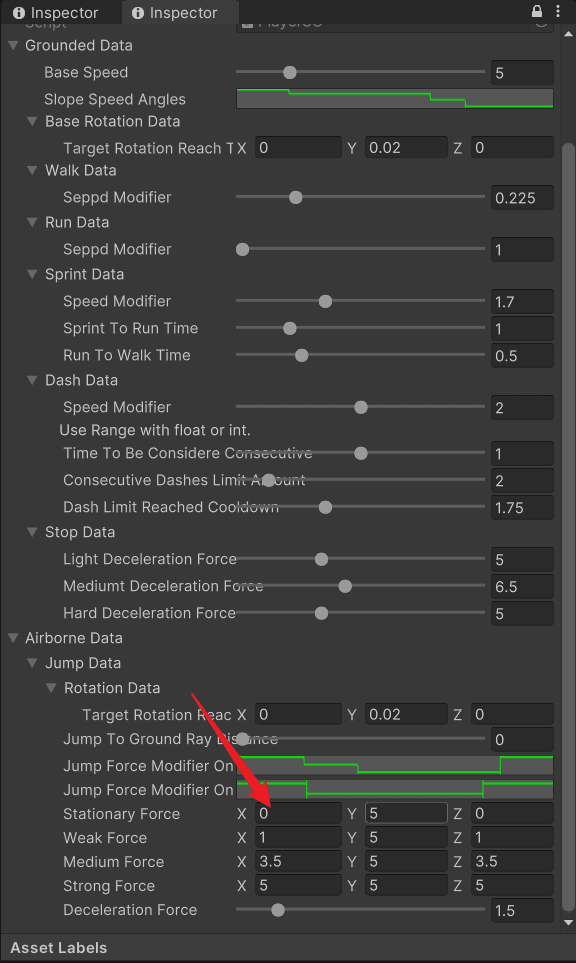The width and height of the screenshot is (576, 963).
Task: Click the Walk Data Seppd Modifier value field
Action: click(x=522, y=198)
